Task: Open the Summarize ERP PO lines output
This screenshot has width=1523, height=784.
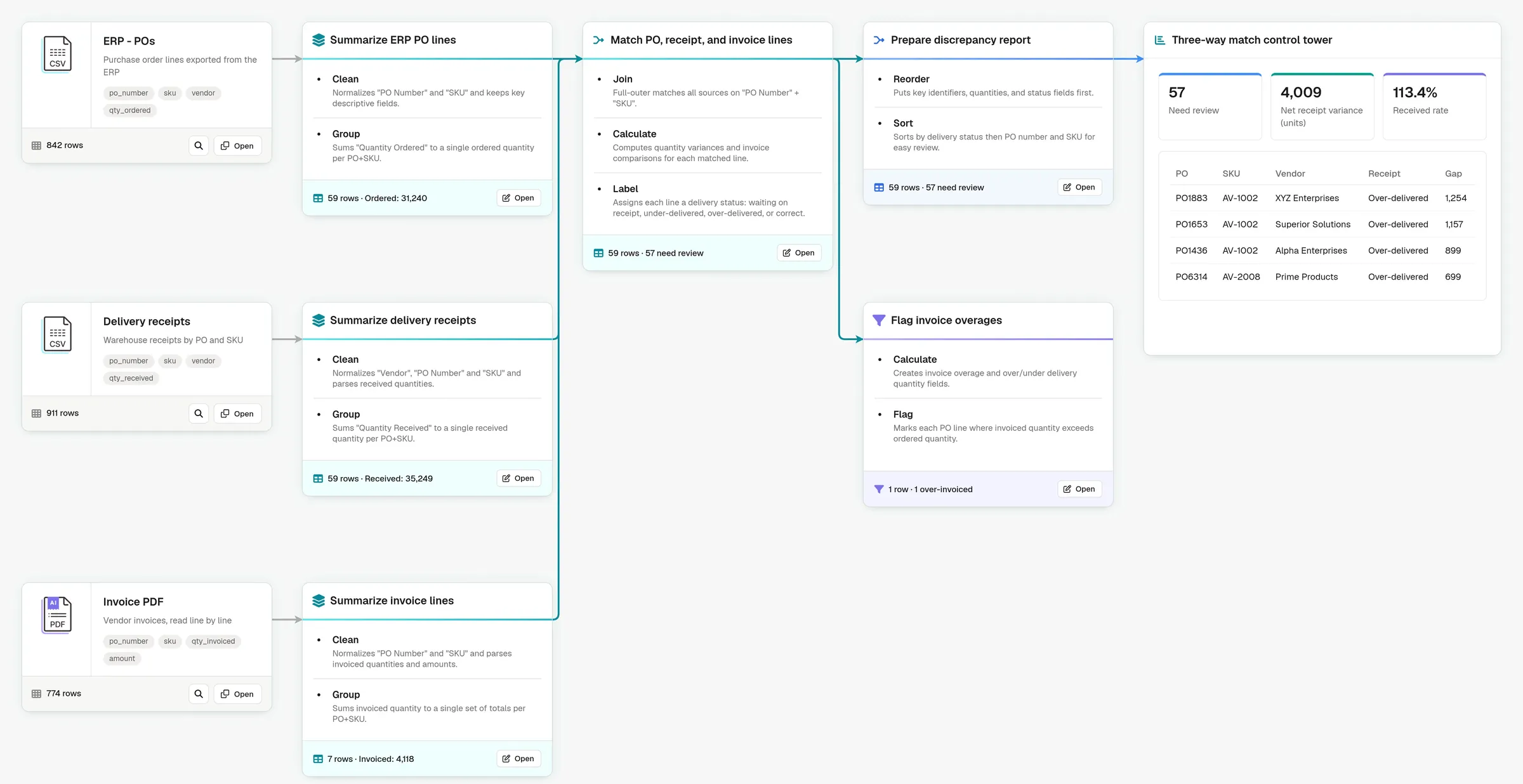Action: click(518, 198)
